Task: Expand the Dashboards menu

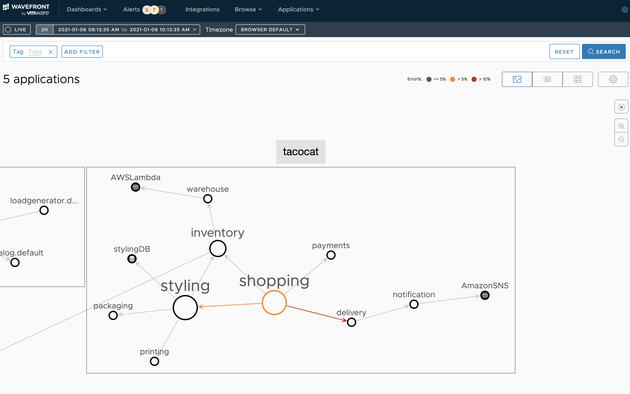Action: (x=87, y=9)
